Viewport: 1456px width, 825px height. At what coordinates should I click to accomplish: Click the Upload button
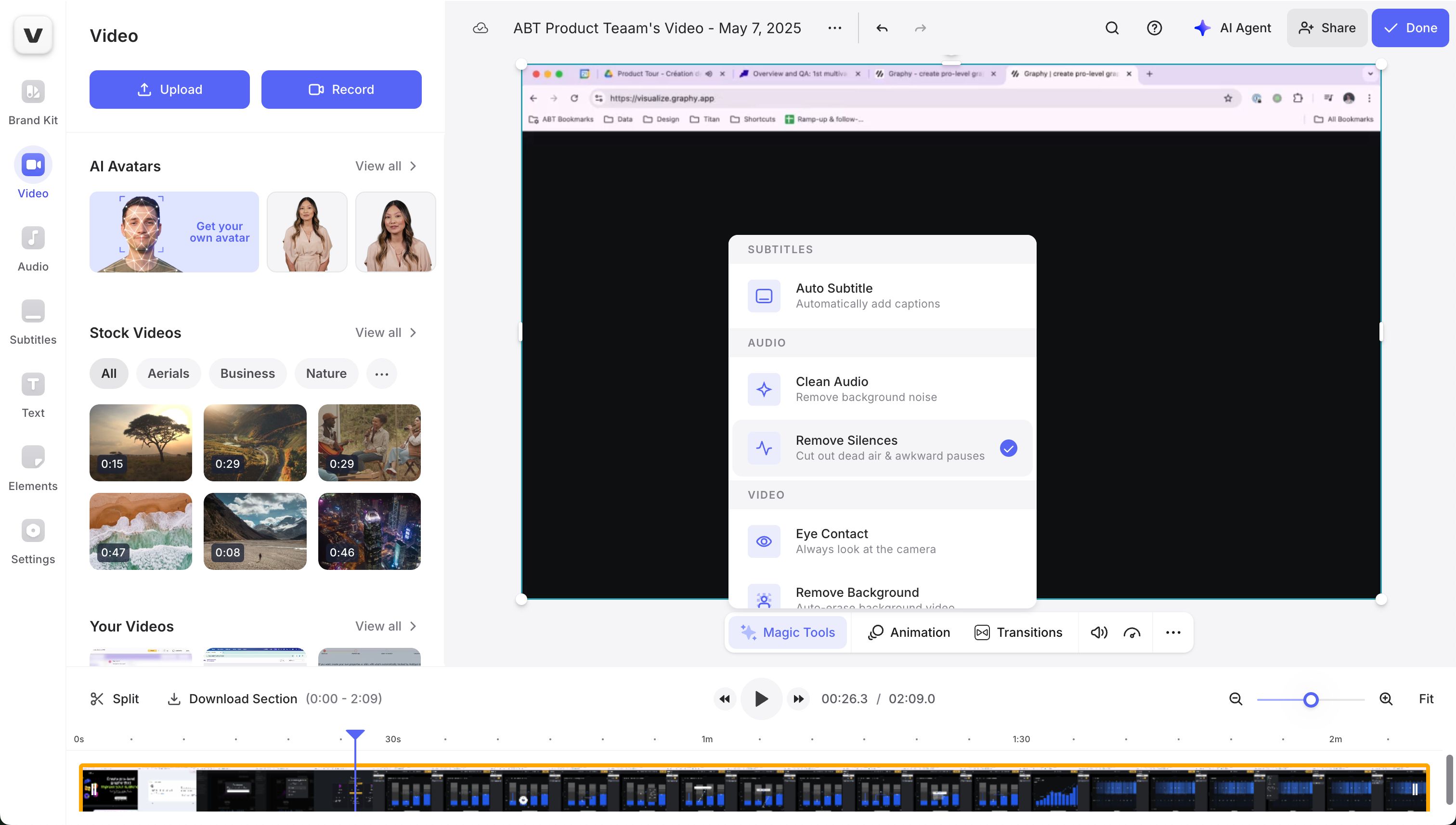tap(169, 90)
